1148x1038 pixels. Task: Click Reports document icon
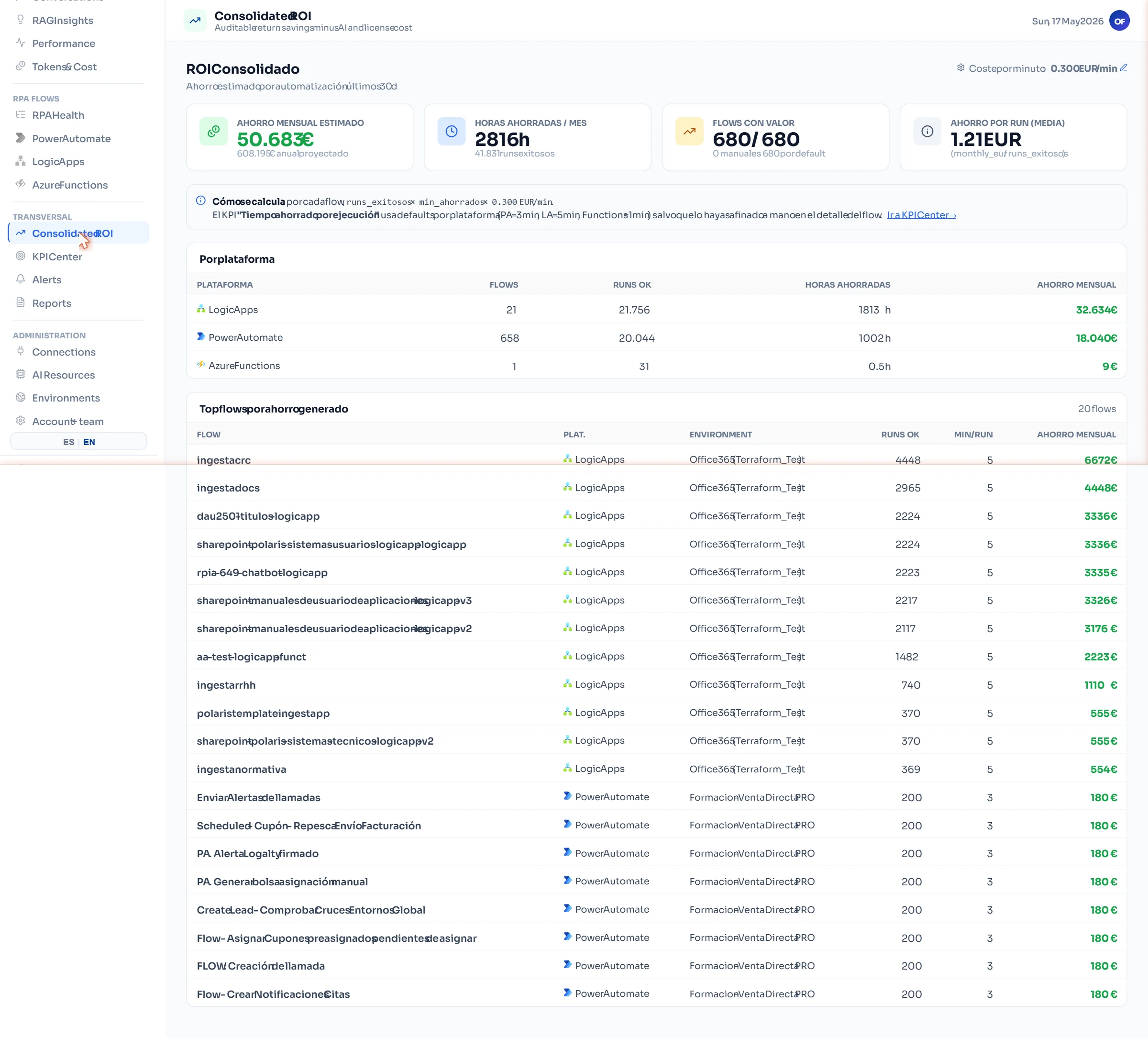coord(21,302)
